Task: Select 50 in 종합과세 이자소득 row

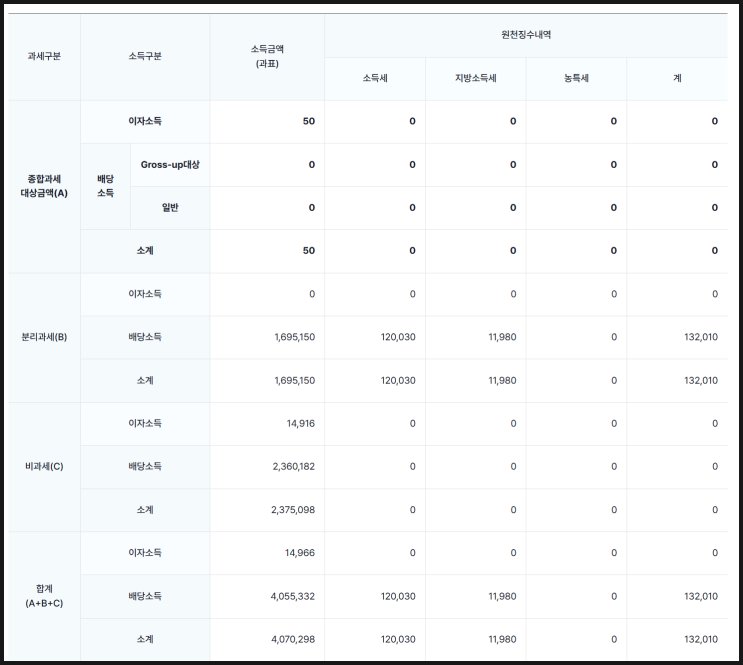Action: 309,121
